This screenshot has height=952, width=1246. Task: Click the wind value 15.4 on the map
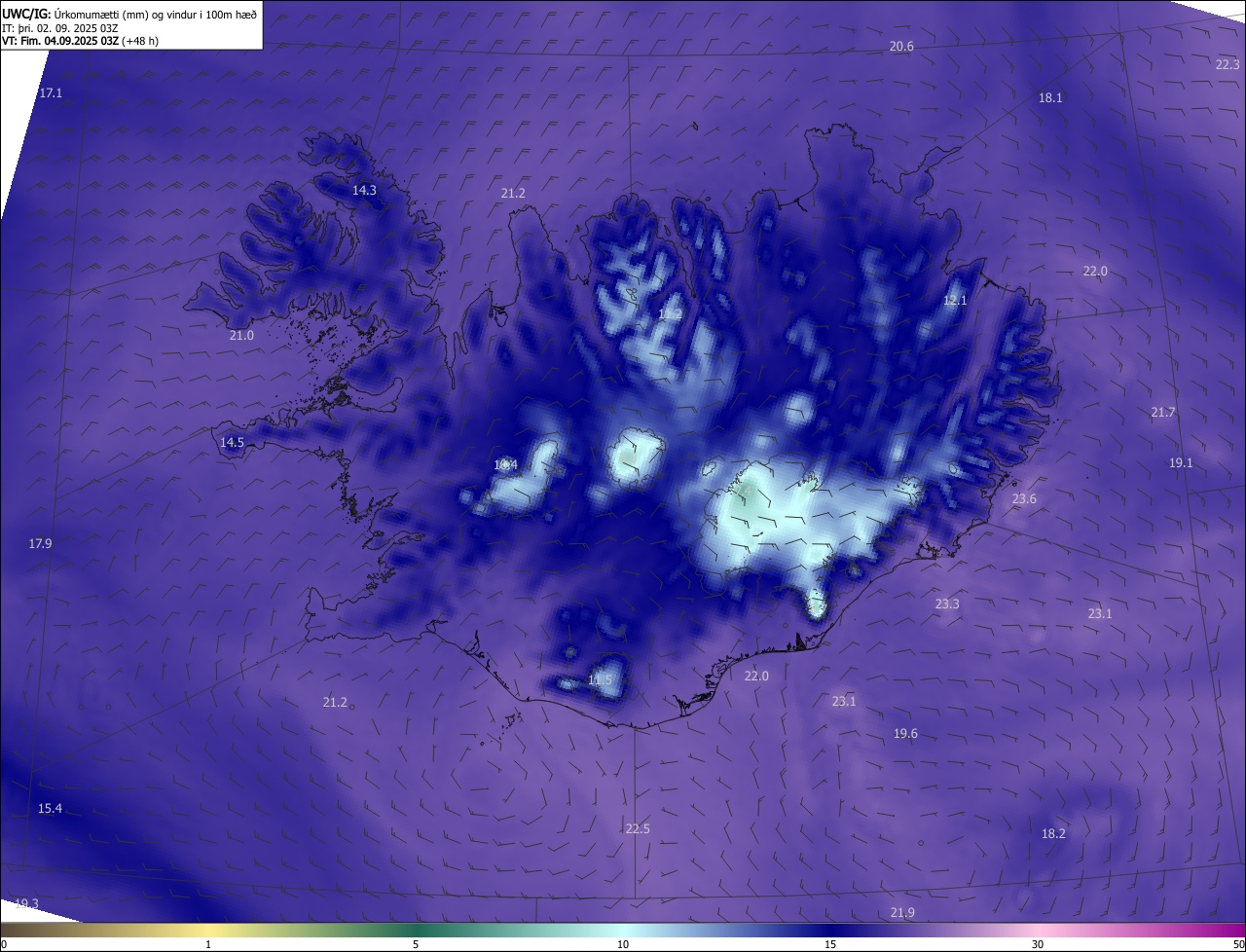(x=50, y=808)
